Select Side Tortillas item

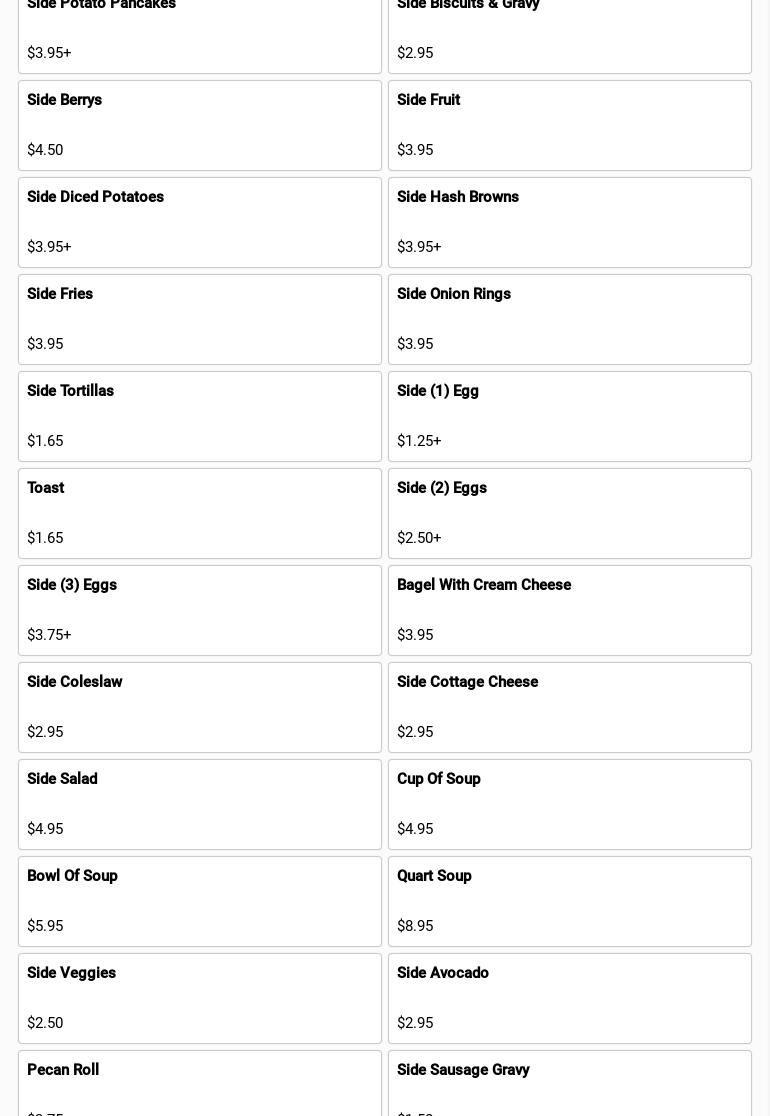tap(200, 416)
